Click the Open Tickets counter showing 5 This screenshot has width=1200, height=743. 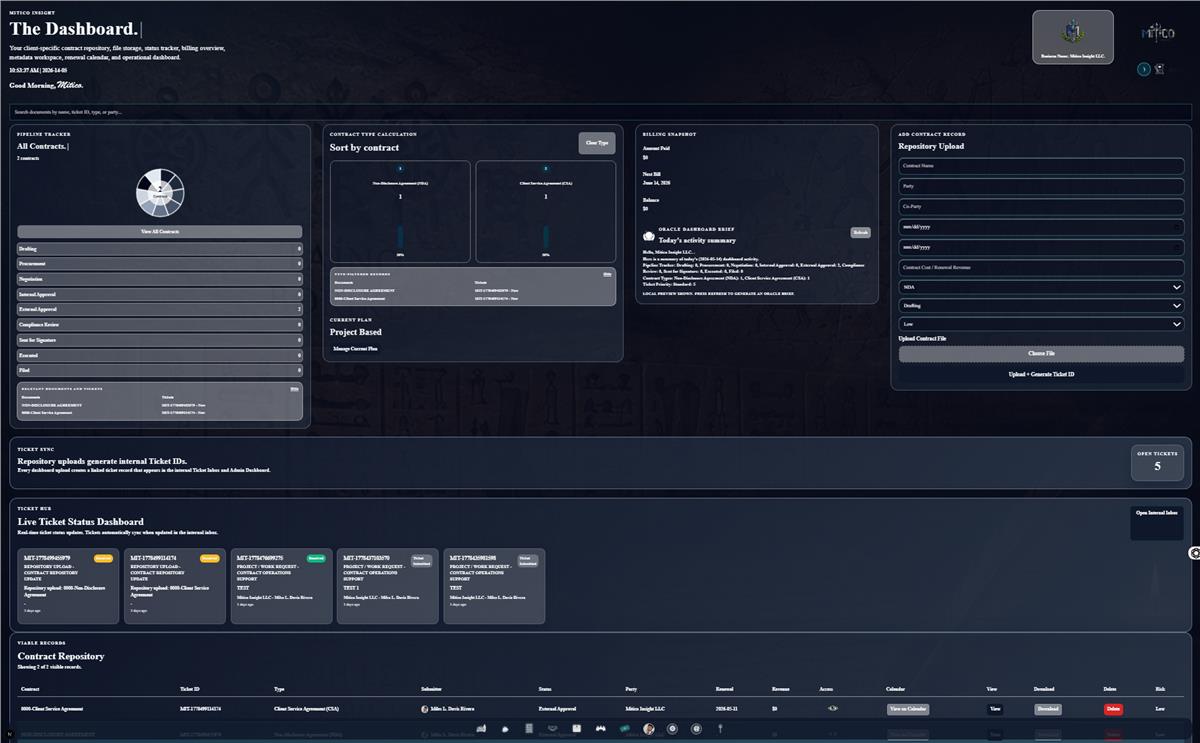(x=1157, y=462)
